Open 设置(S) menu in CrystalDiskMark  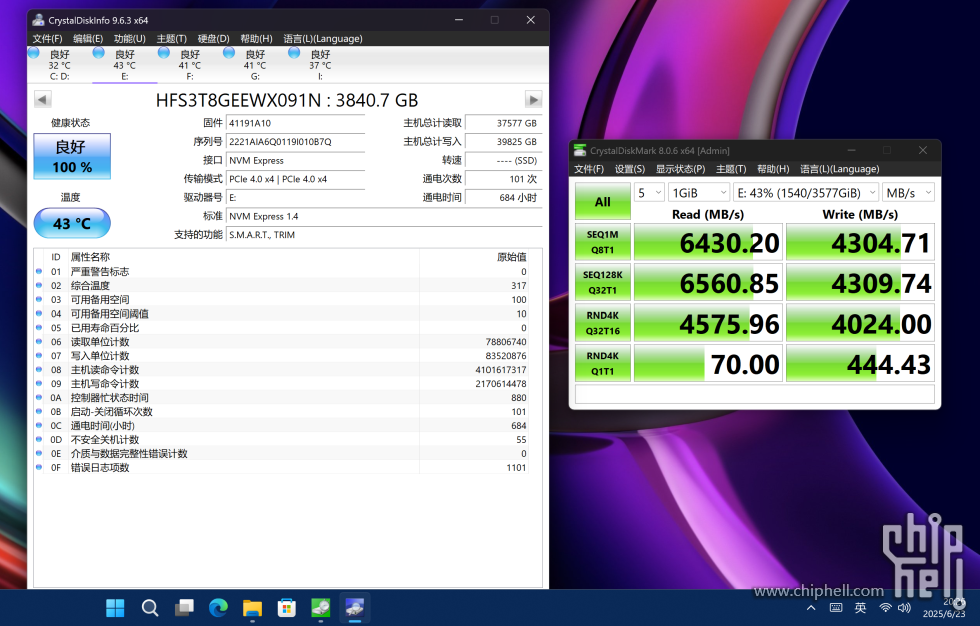point(629,169)
